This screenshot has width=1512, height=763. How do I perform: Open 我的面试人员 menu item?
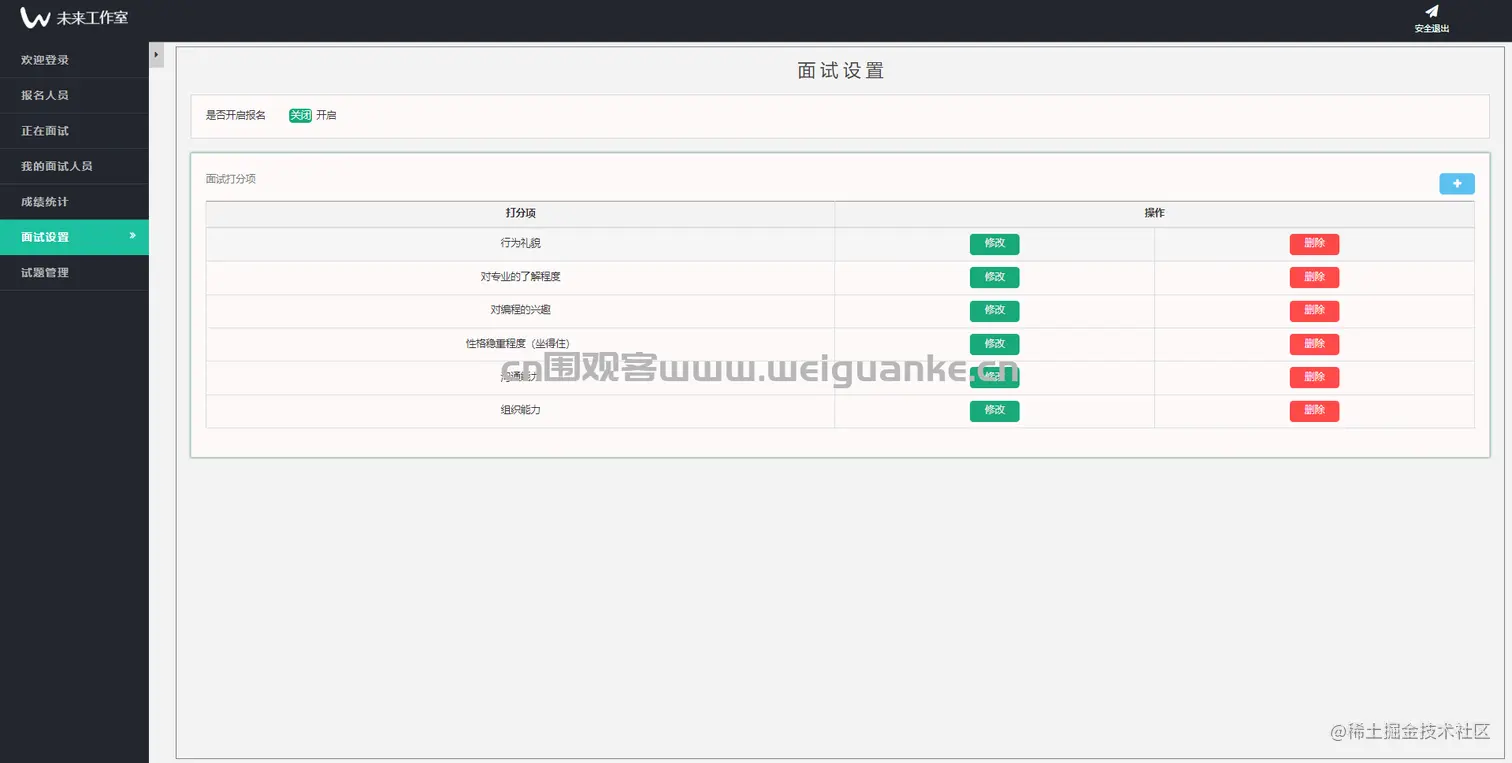click(x=74, y=166)
